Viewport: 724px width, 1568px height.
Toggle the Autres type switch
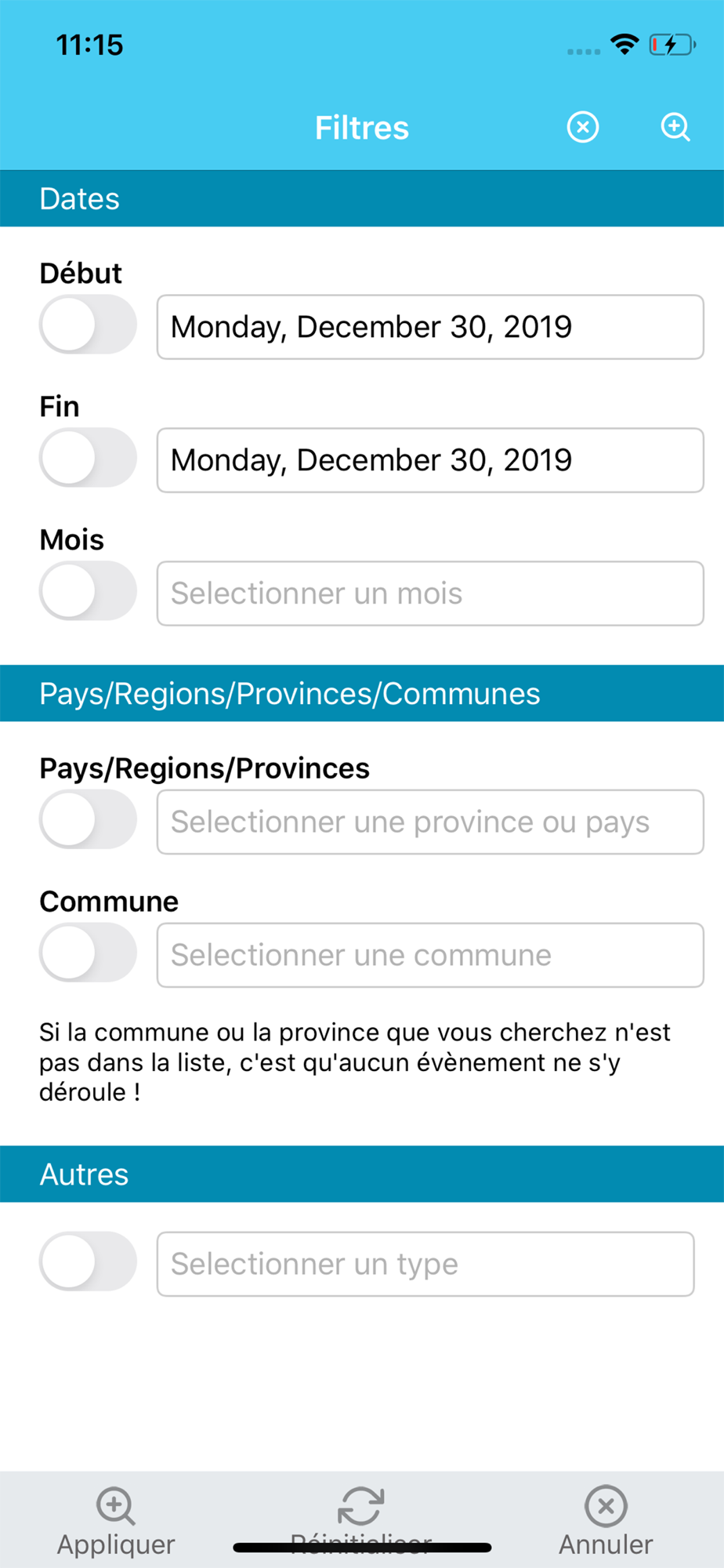pos(88,1261)
